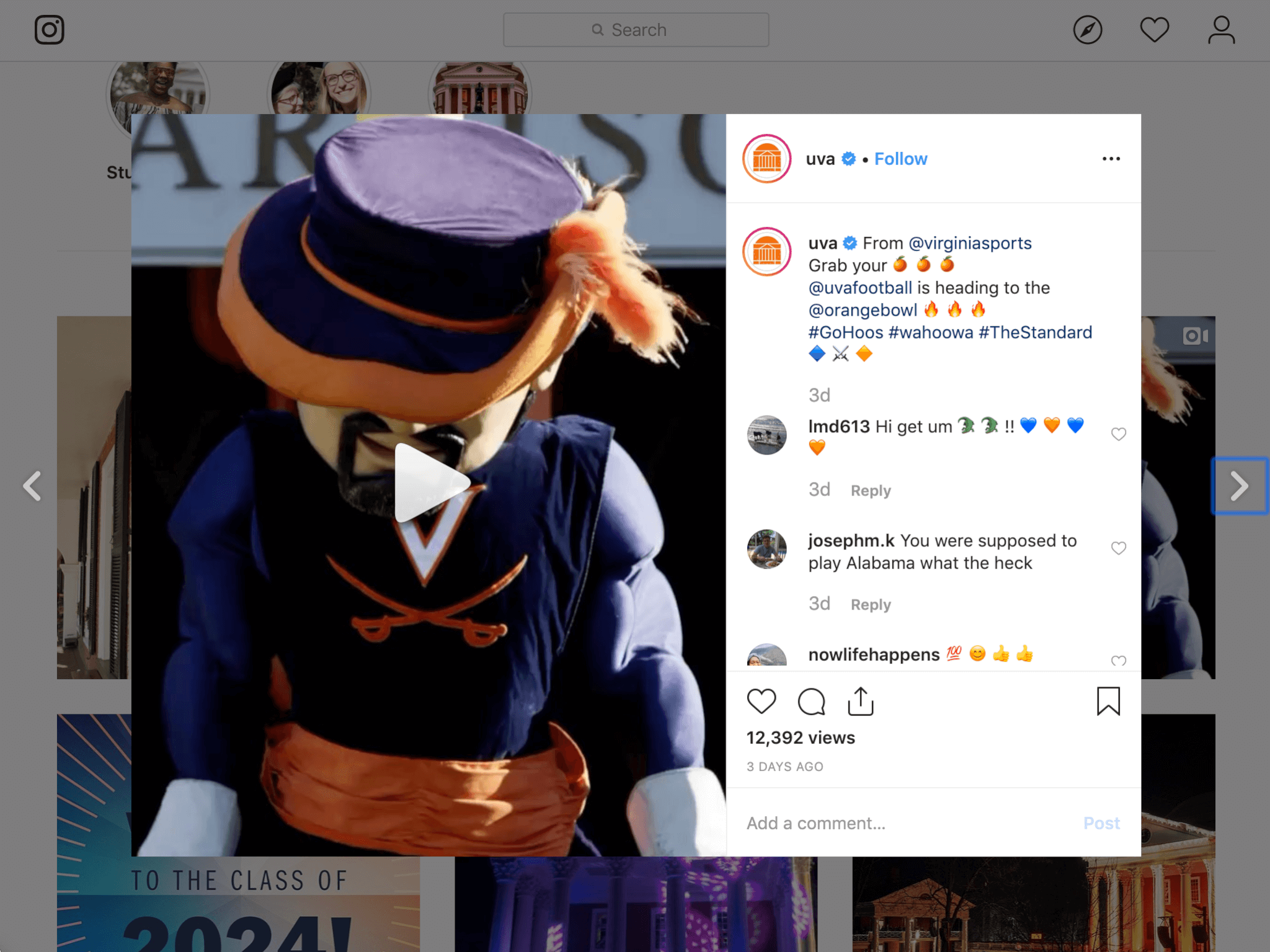Advance to next post with right chevron
This screenshot has width=1270, height=952.
(1239, 486)
